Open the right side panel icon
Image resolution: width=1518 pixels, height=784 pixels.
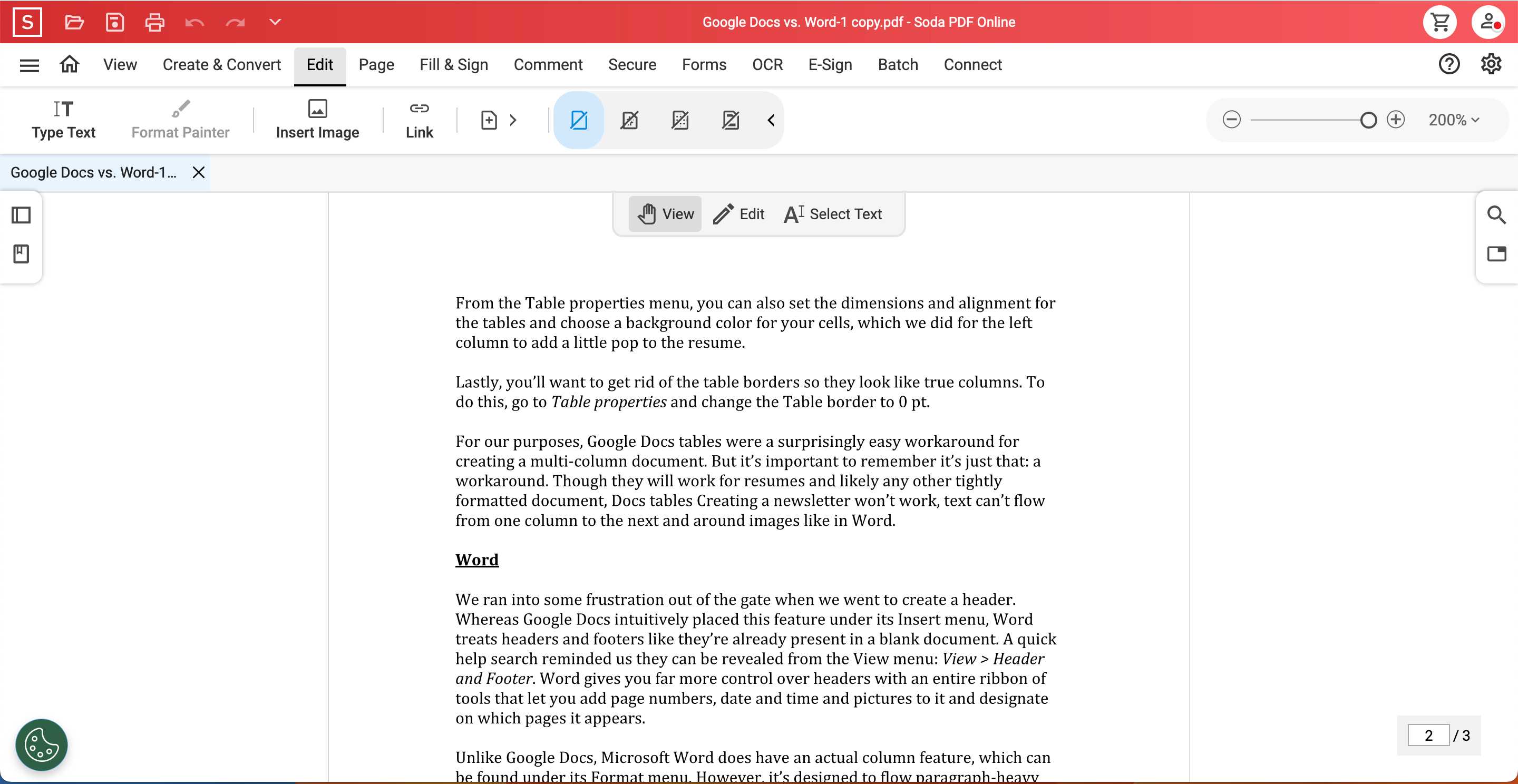1496,254
